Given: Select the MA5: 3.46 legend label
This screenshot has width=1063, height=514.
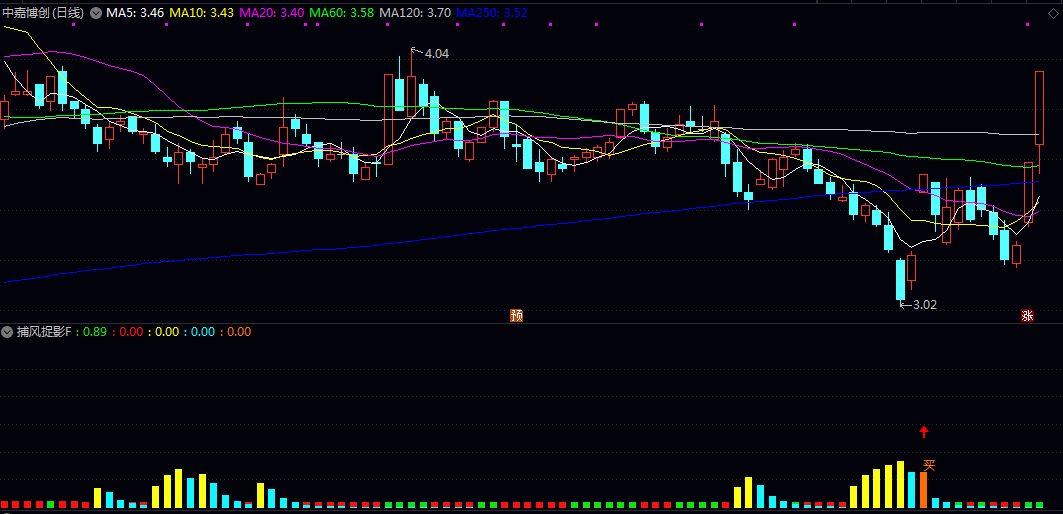Looking at the screenshot, I should [x=135, y=12].
